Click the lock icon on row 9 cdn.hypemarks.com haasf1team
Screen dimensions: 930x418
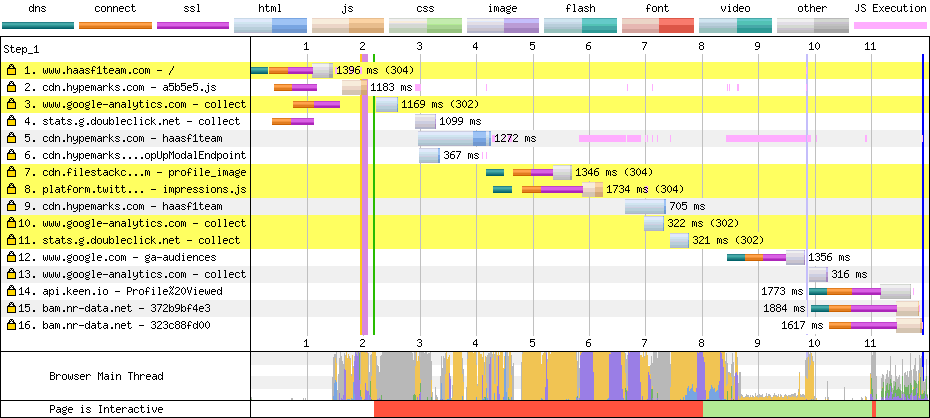pos(11,206)
